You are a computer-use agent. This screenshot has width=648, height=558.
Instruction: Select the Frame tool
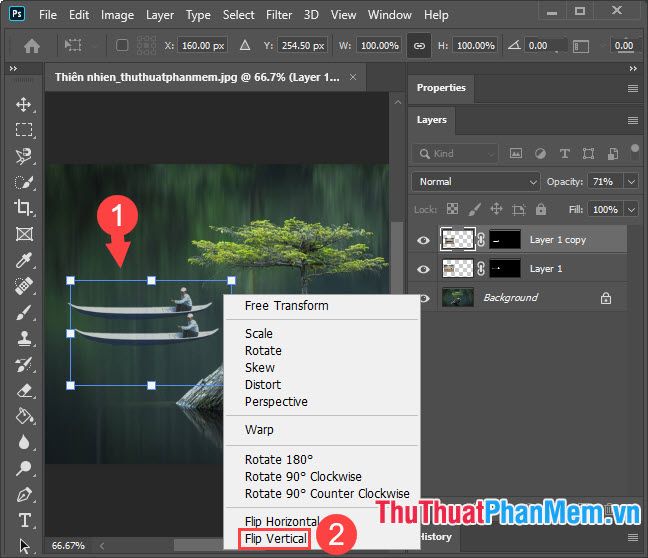coord(24,234)
